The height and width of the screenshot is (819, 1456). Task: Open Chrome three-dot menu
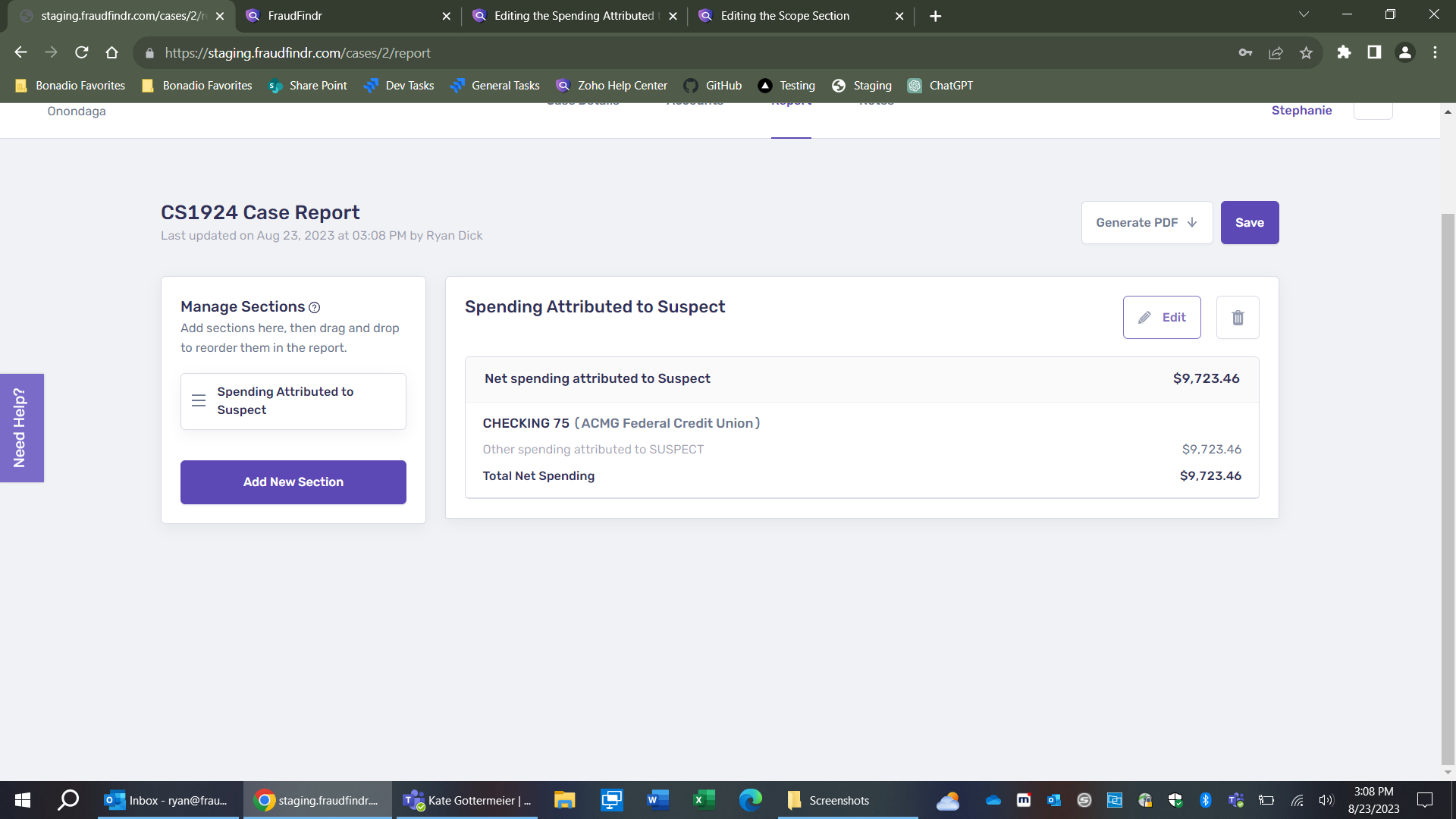[1435, 52]
